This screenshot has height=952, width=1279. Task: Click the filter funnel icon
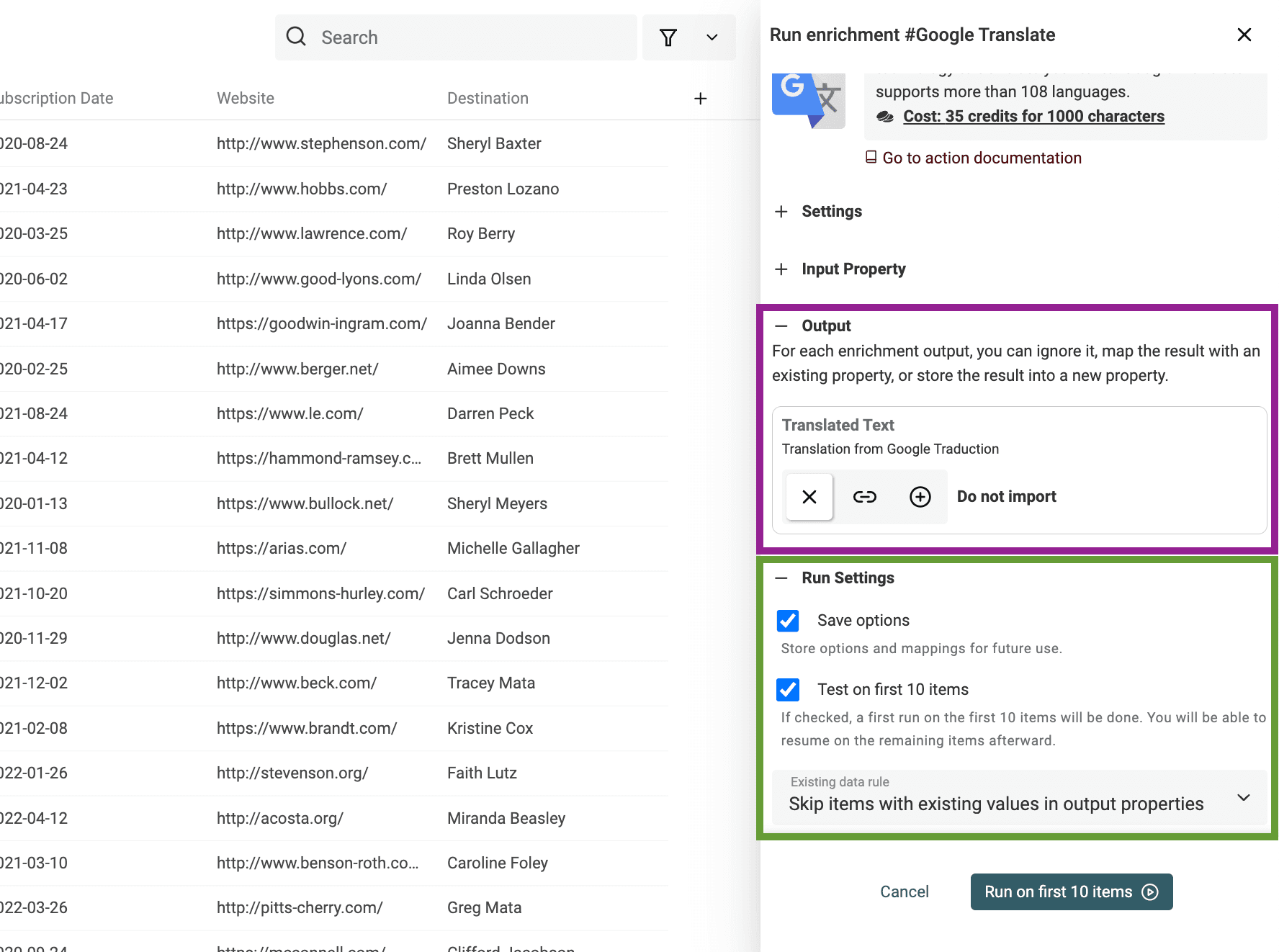point(668,37)
